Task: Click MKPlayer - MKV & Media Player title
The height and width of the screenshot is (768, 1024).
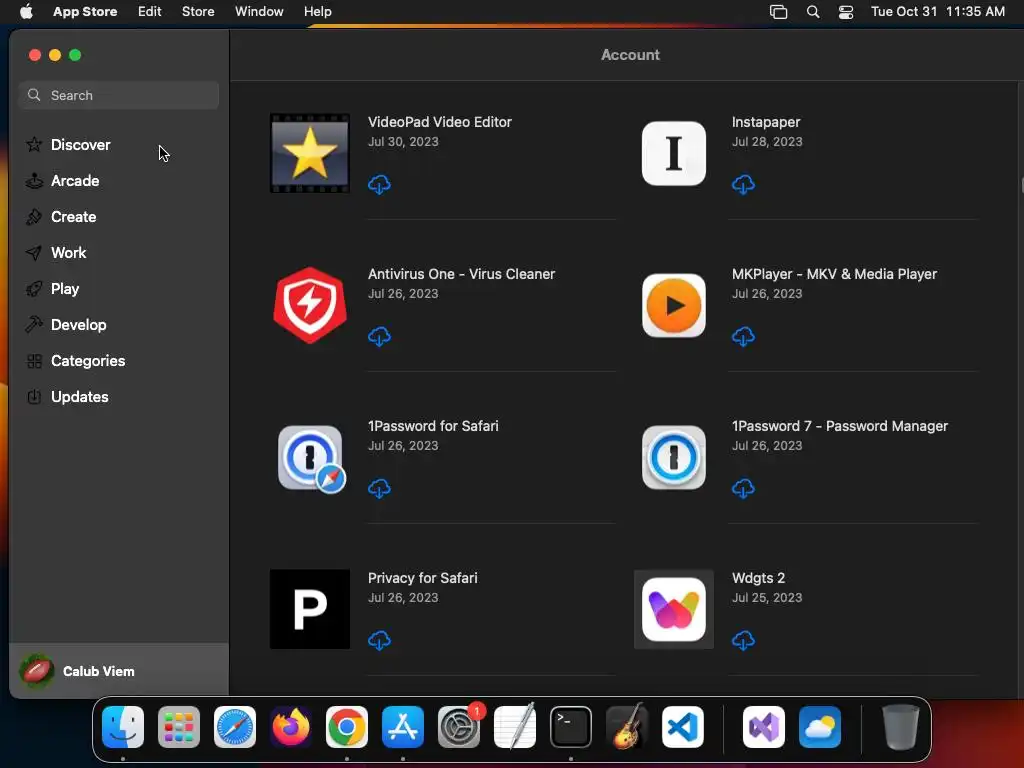Action: click(x=834, y=274)
